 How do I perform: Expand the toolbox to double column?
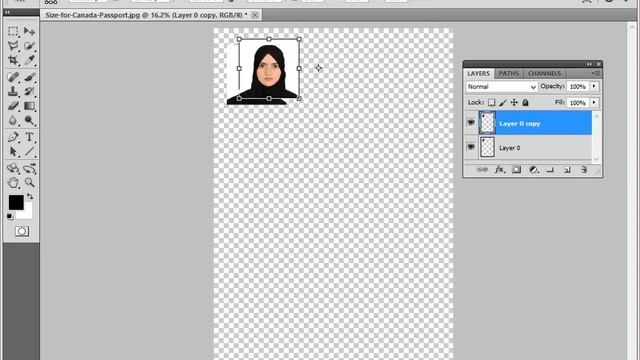[x=6, y=12]
